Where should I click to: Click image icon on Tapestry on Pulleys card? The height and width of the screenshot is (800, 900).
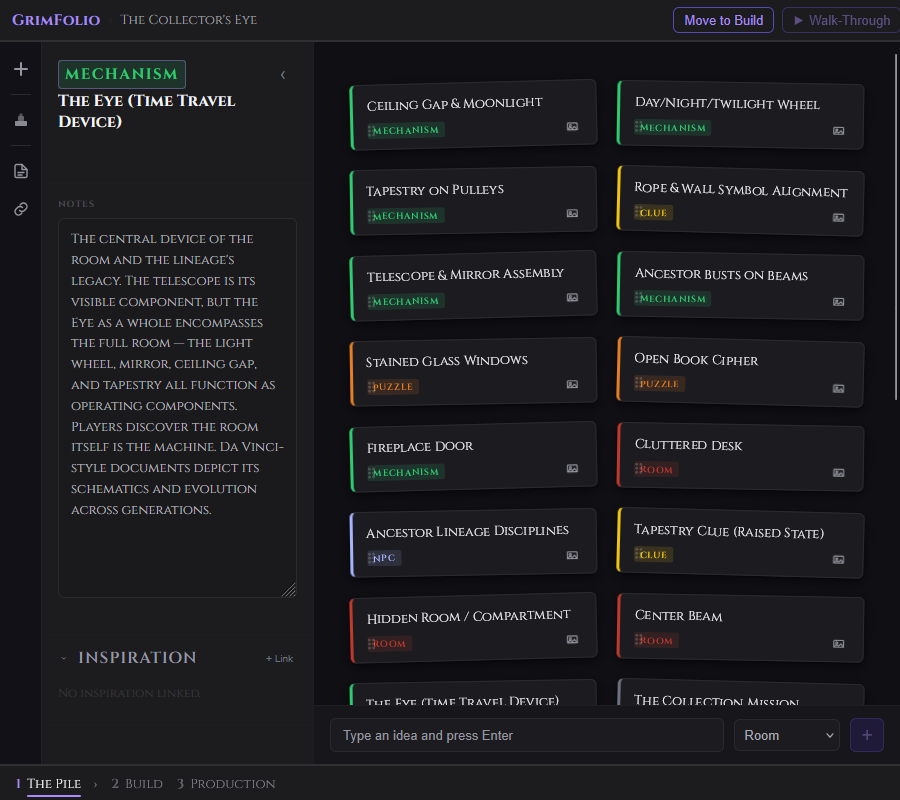point(572,213)
